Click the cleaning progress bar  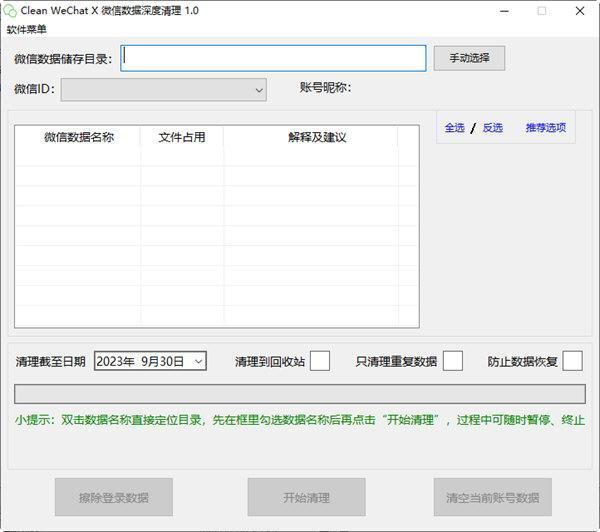[299, 392]
